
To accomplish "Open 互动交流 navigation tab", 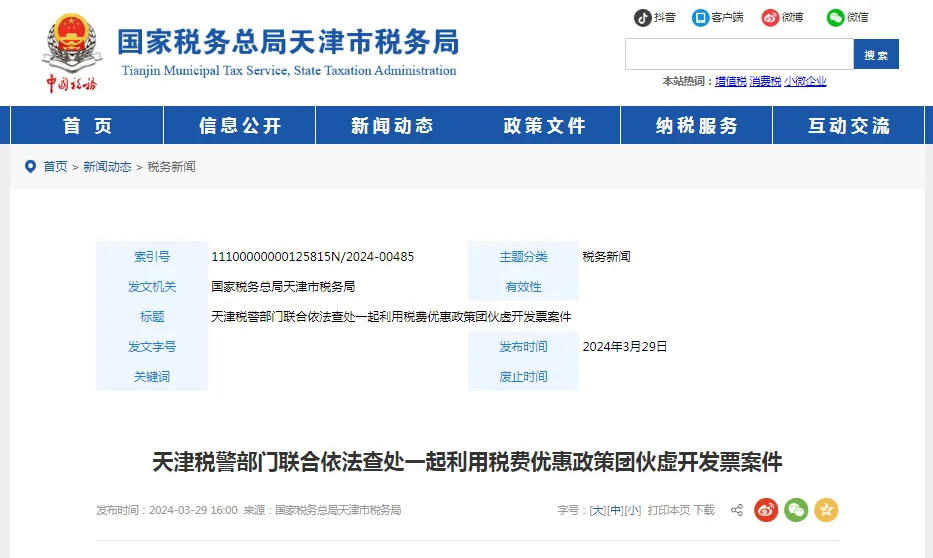I will pyautogui.click(x=849, y=125).
